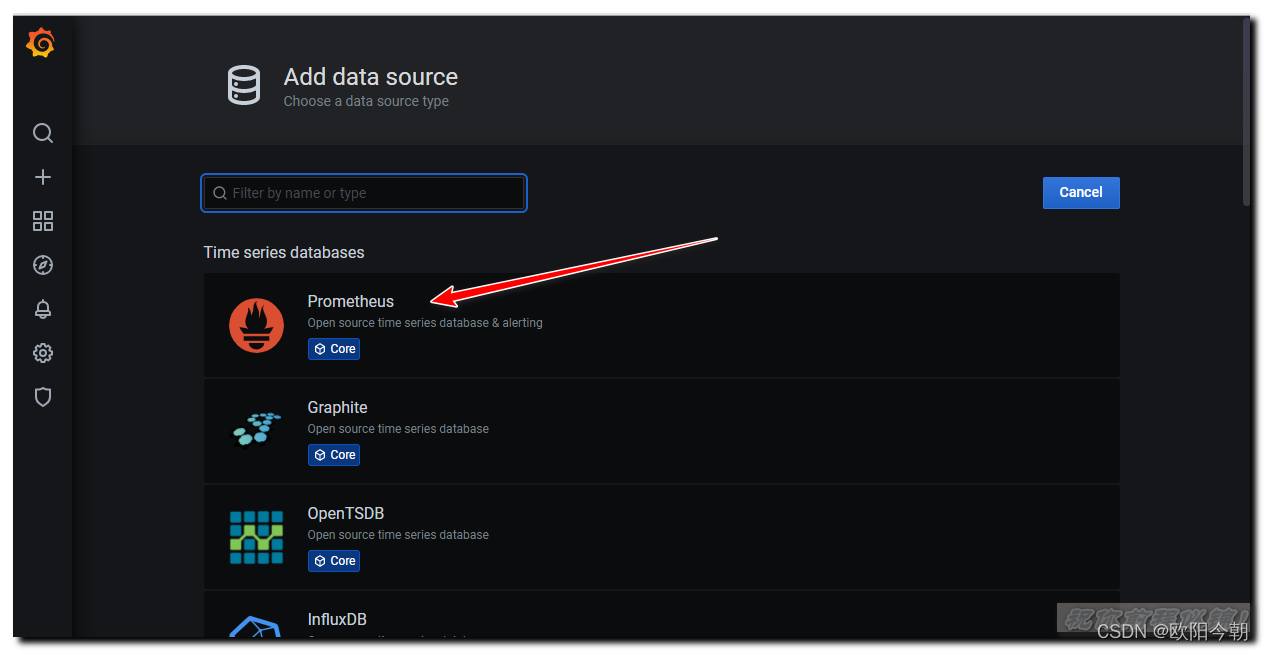Open the Server Admin shield icon

point(43,397)
